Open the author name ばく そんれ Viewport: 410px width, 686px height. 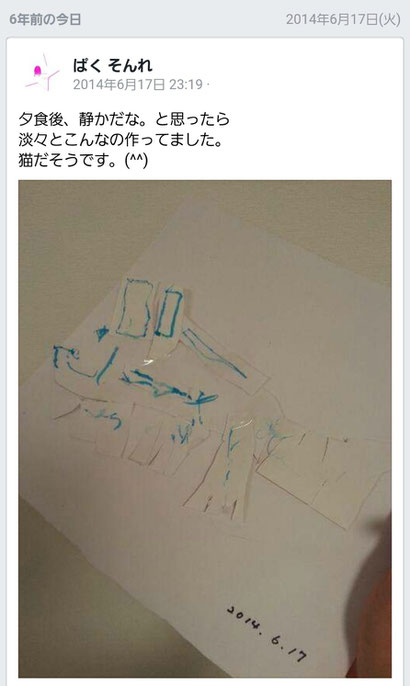pos(112,66)
